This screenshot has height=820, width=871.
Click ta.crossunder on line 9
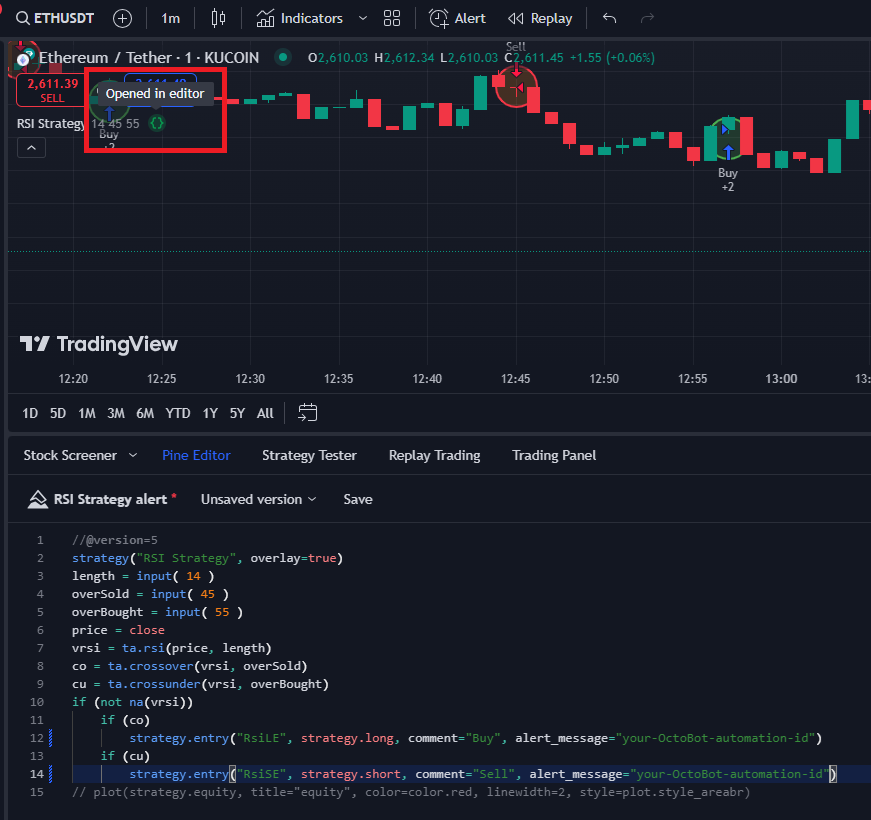coord(154,684)
